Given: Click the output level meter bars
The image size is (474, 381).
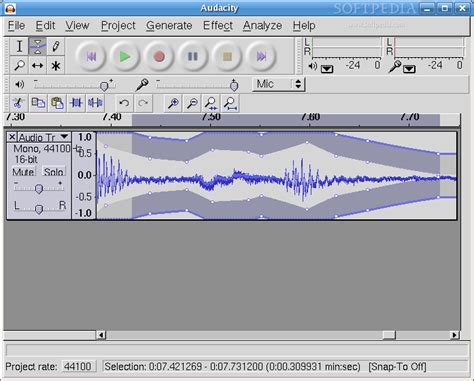Looking at the screenshot, I should 347,47.
